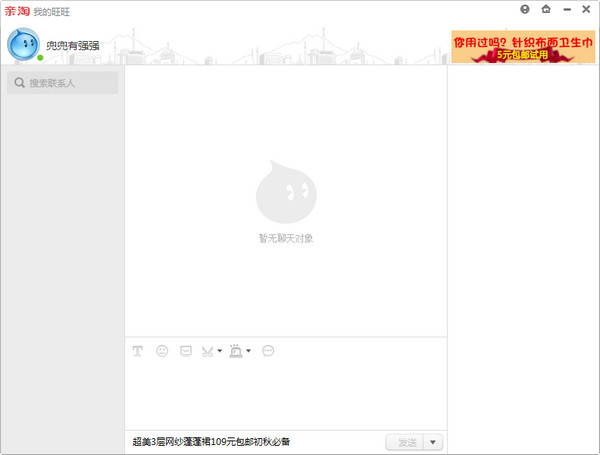Screen dimensions: 600x455
Task: Open the 超美3层网纱蓬蓬裙 ad link
Action: [211, 442]
